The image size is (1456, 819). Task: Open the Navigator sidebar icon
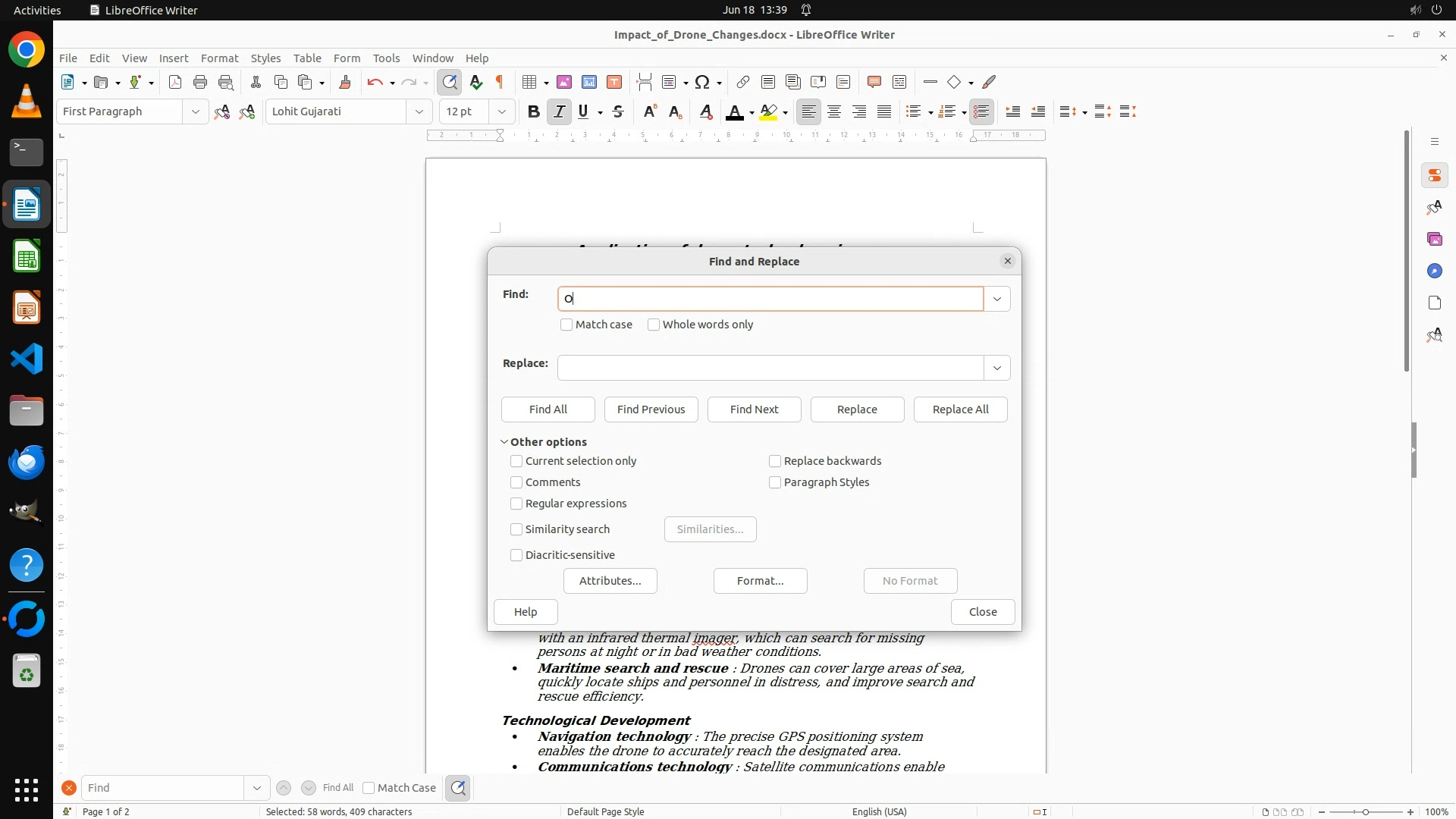click(x=1434, y=271)
